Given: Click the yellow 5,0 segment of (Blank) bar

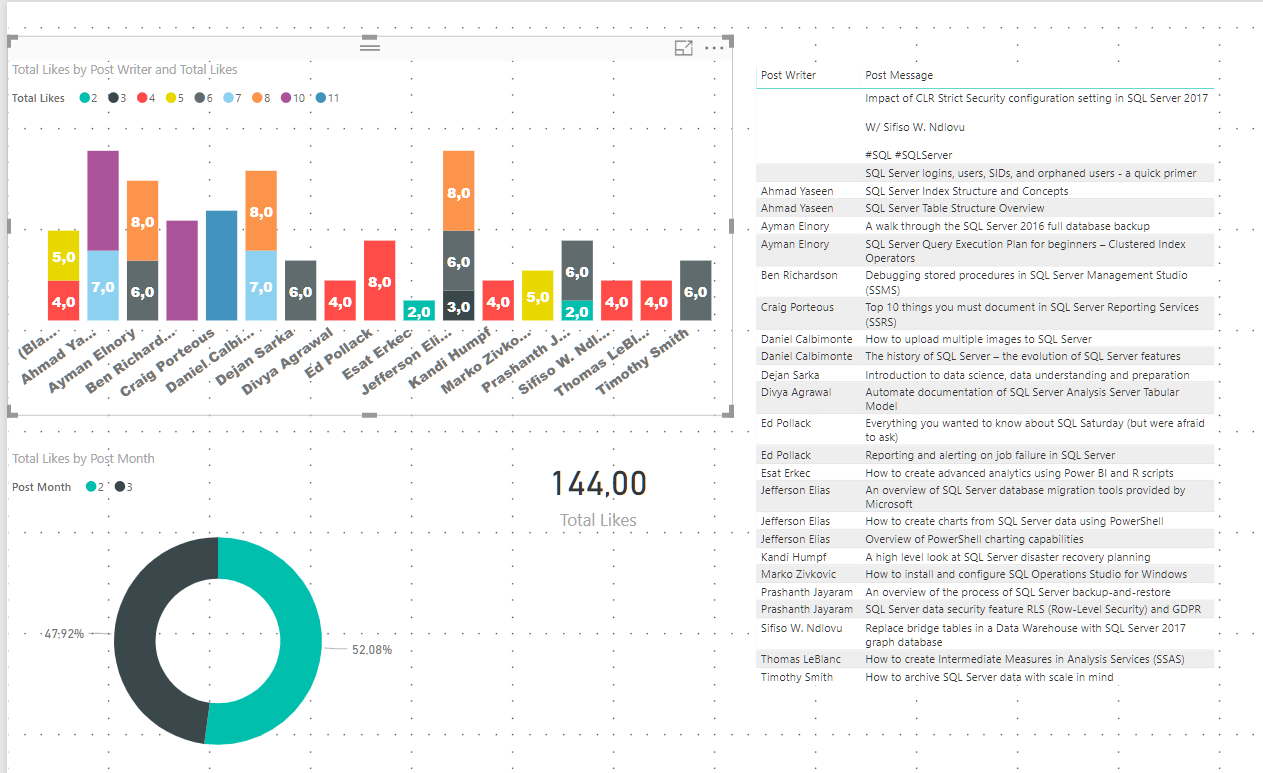Looking at the screenshot, I should pos(64,256).
